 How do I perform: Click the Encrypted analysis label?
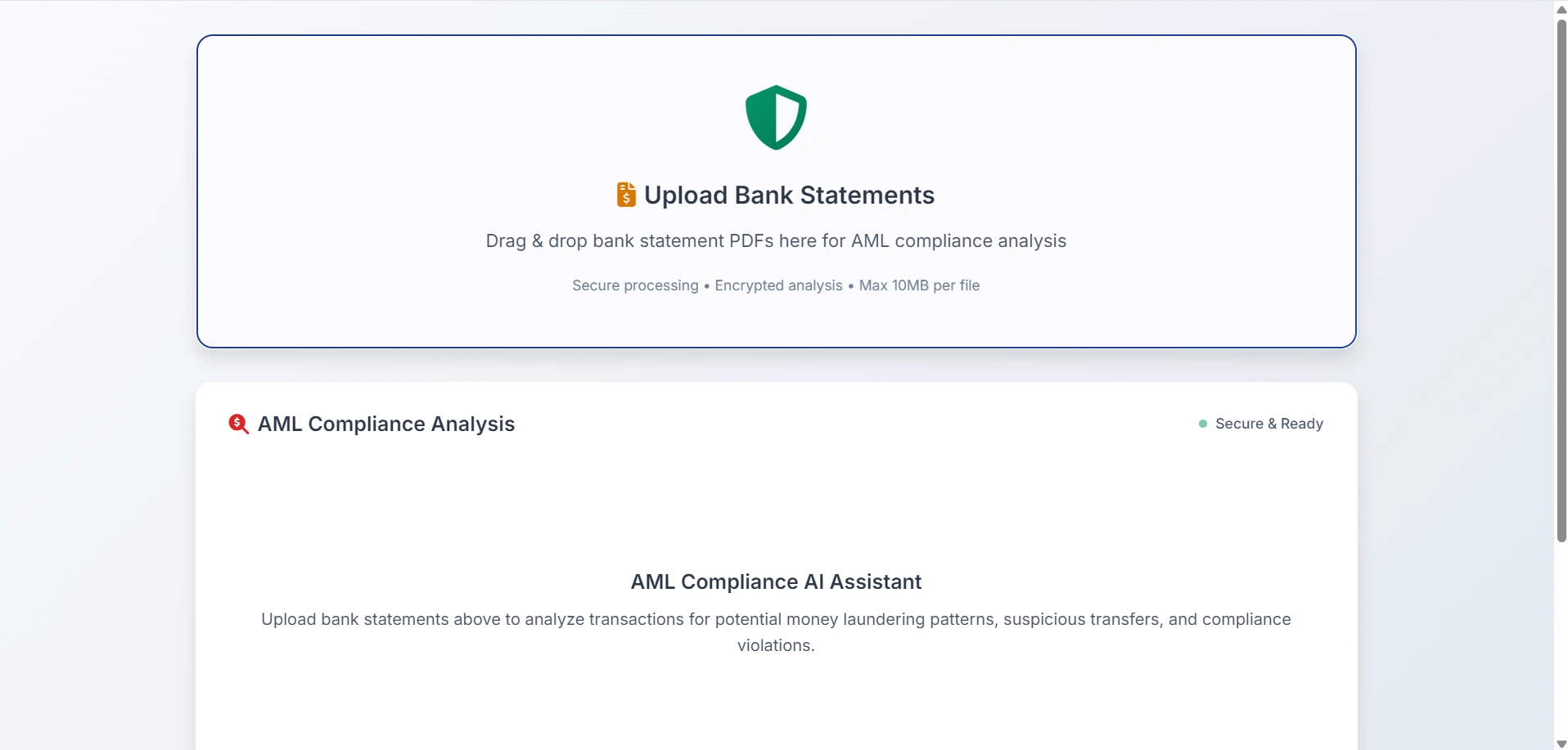pyautogui.click(x=778, y=285)
